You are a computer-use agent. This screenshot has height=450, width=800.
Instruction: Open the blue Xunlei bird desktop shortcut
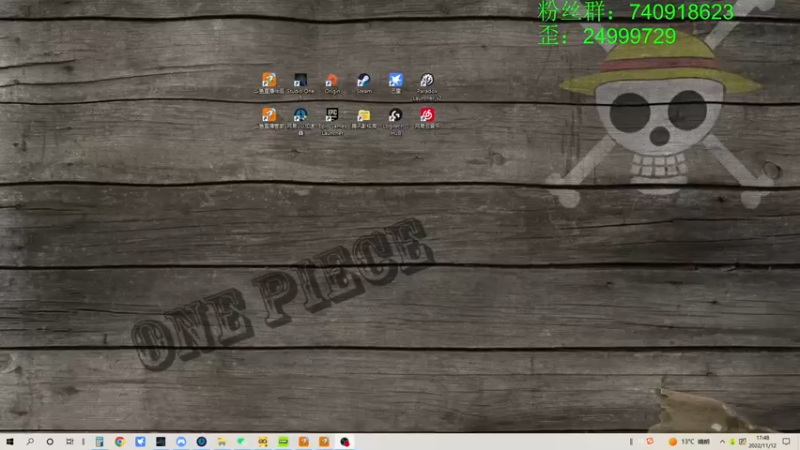pos(395,83)
